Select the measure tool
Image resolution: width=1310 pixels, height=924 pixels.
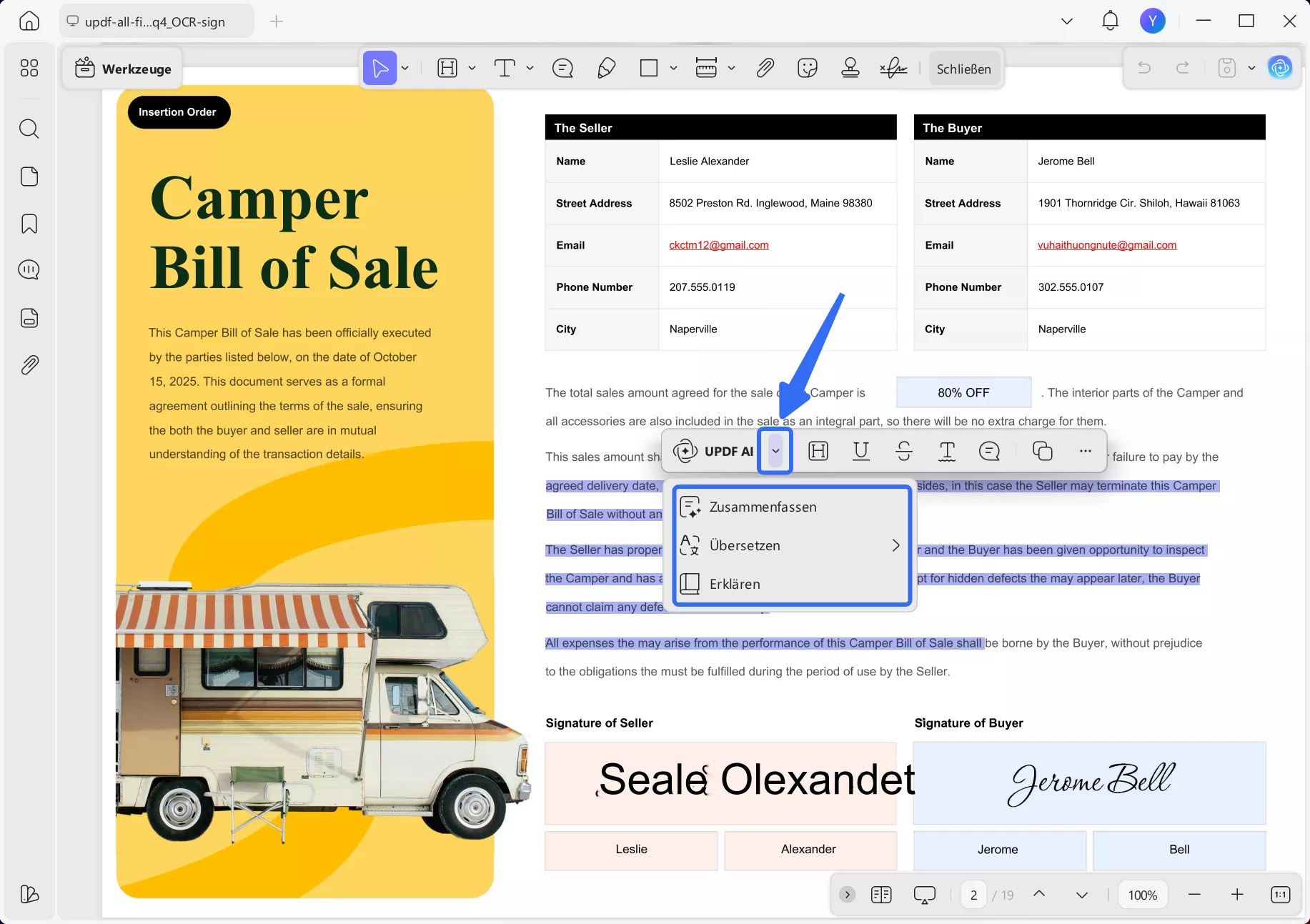tap(706, 69)
